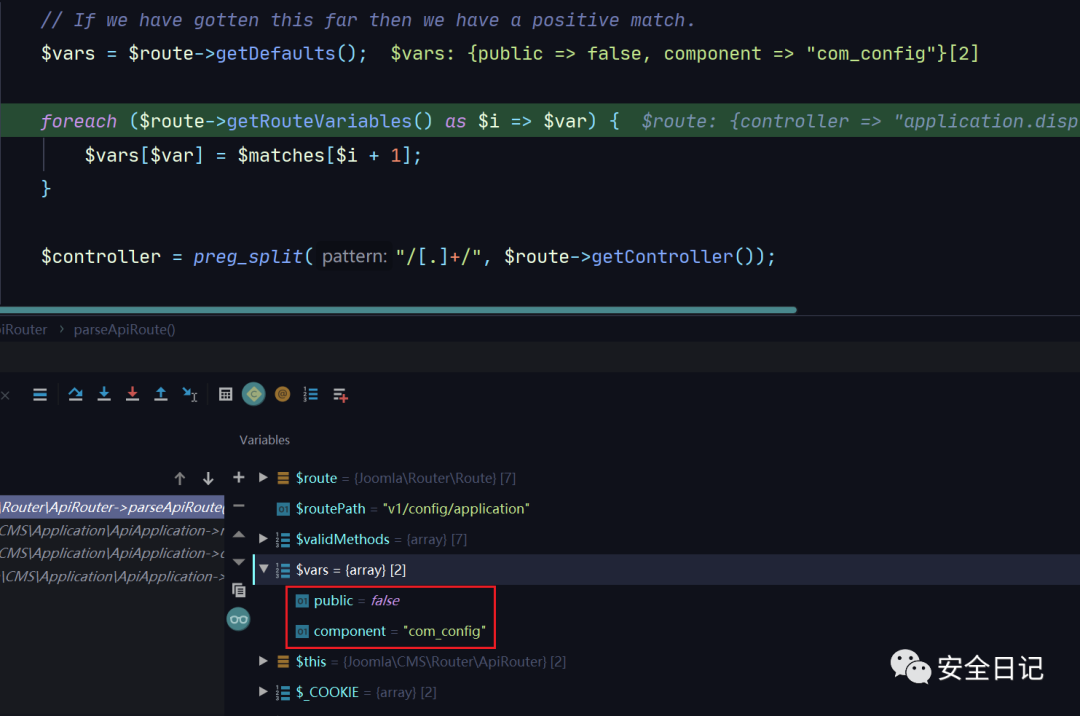Toggle the teal circular C toolbar button
Screen dimensions: 1080x716
[x=254, y=395]
